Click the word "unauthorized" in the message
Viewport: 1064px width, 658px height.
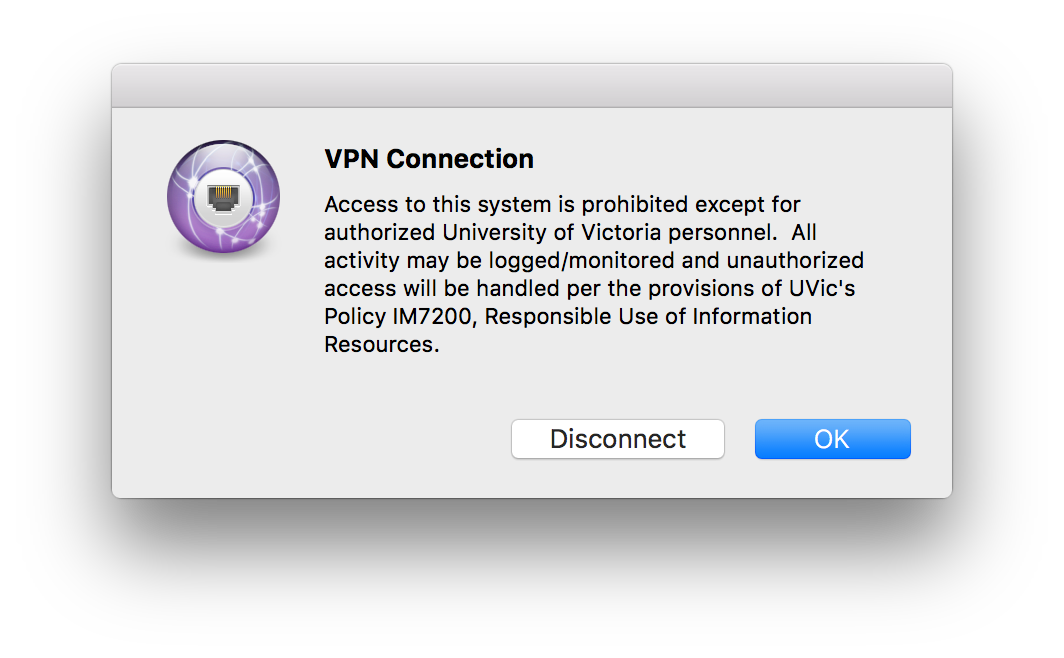coord(795,261)
